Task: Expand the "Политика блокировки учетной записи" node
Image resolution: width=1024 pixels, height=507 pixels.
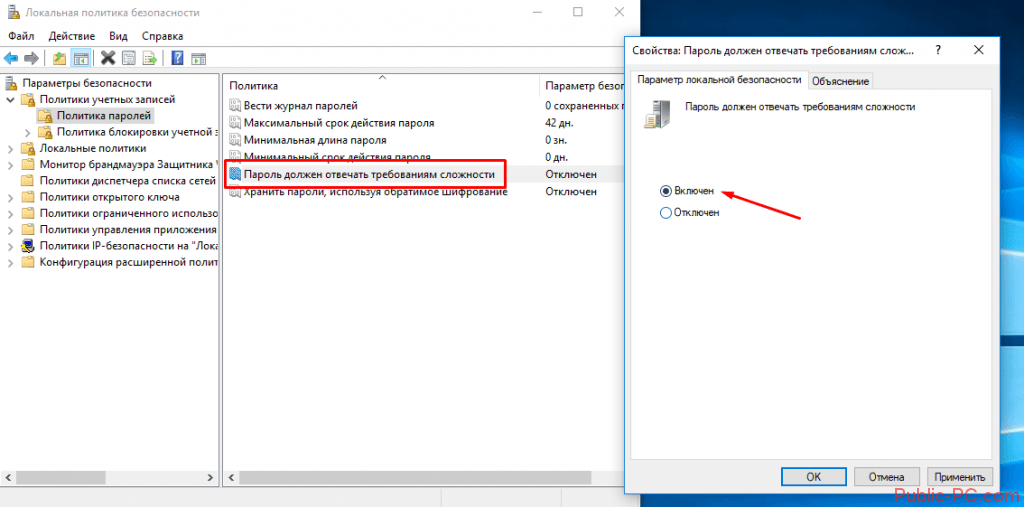Action: (27, 132)
